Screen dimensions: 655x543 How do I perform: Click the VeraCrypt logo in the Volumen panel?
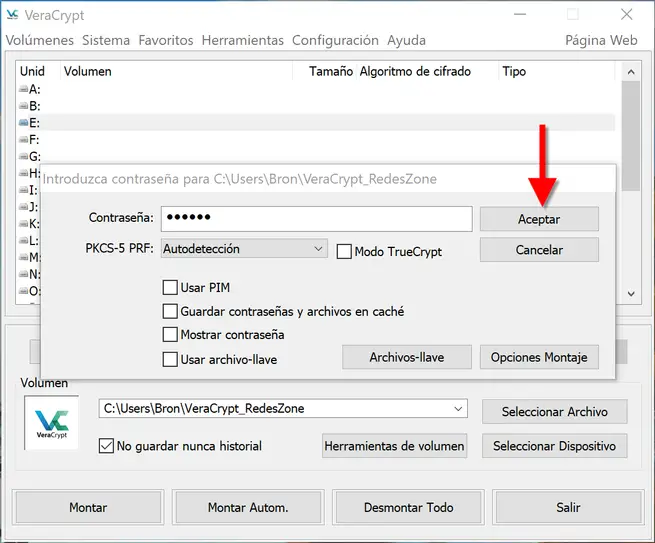pyautogui.click(x=51, y=423)
